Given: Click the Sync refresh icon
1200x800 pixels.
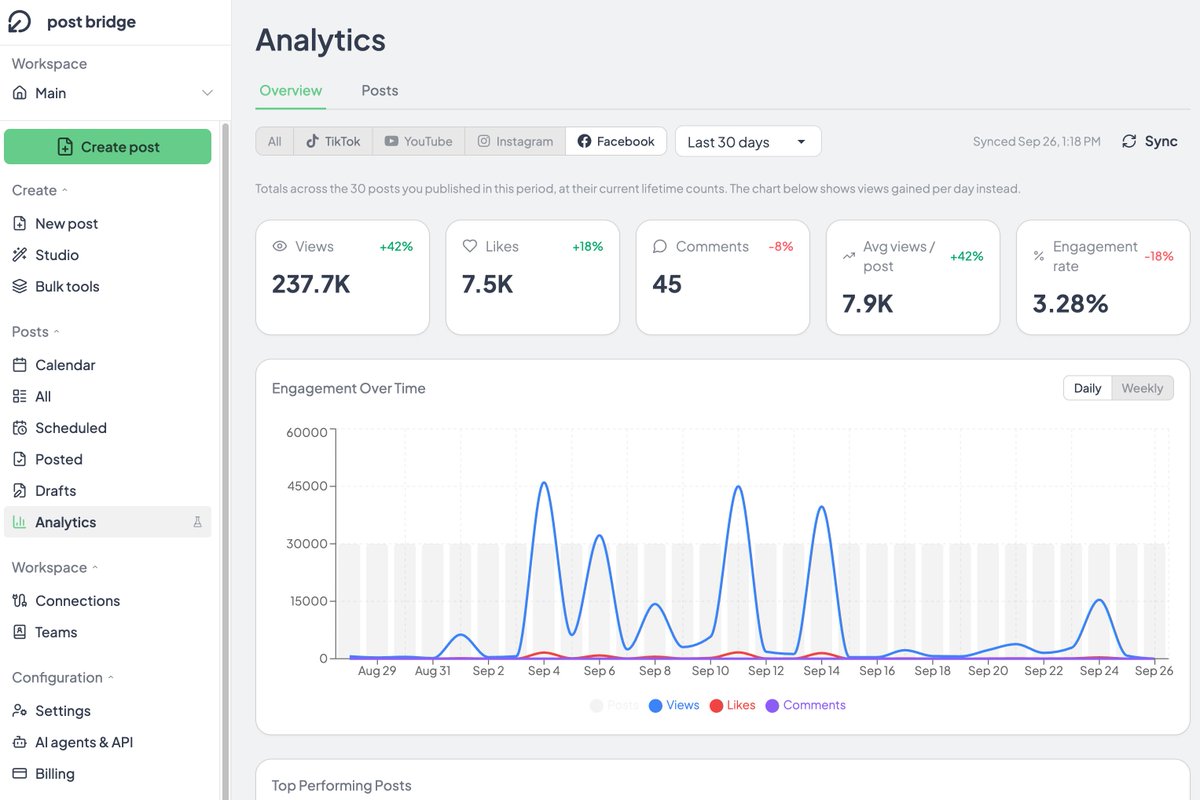Looking at the screenshot, I should pyautogui.click(x=1129, y=141).
